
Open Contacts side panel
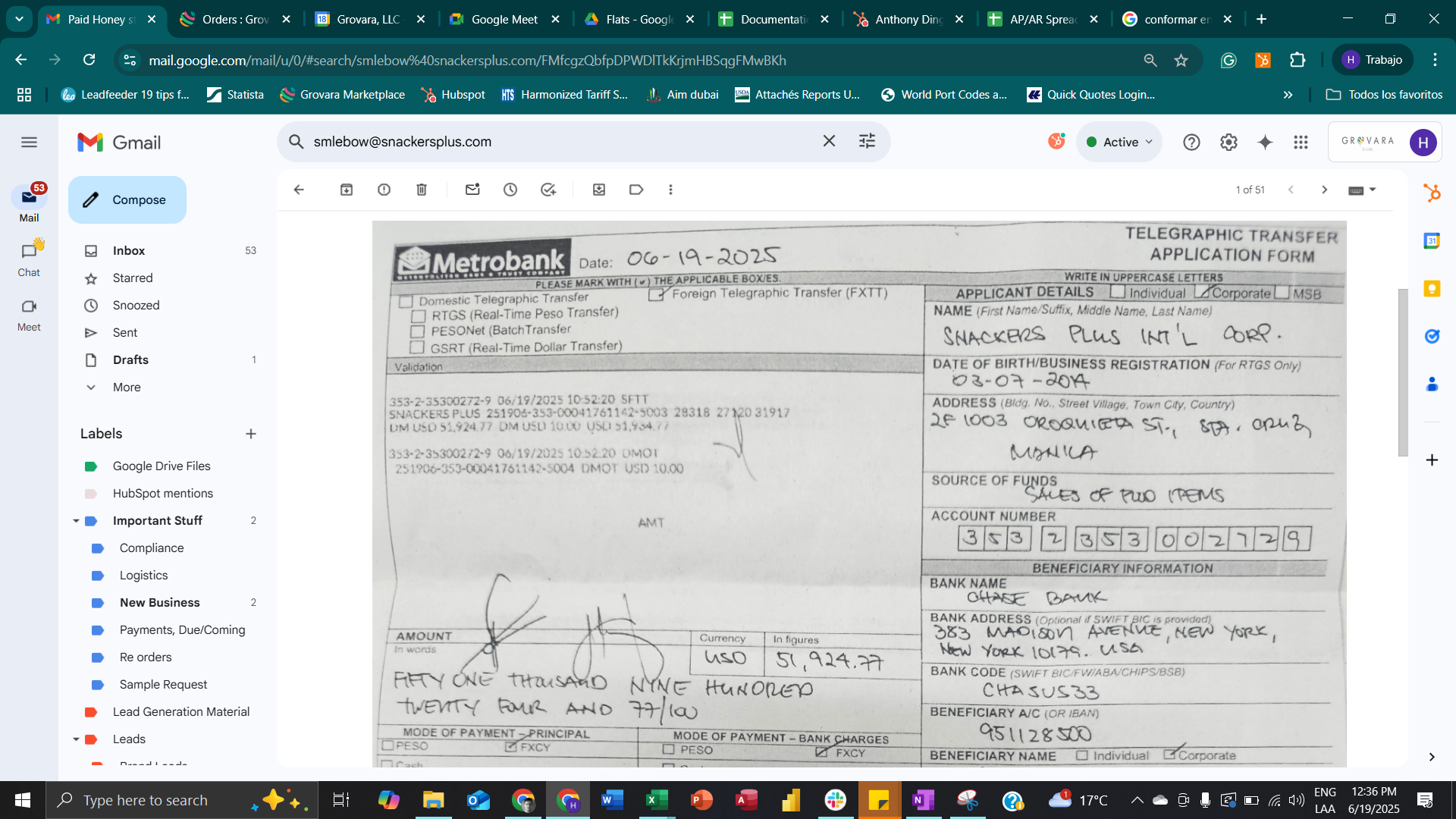tap(1432, 384)
